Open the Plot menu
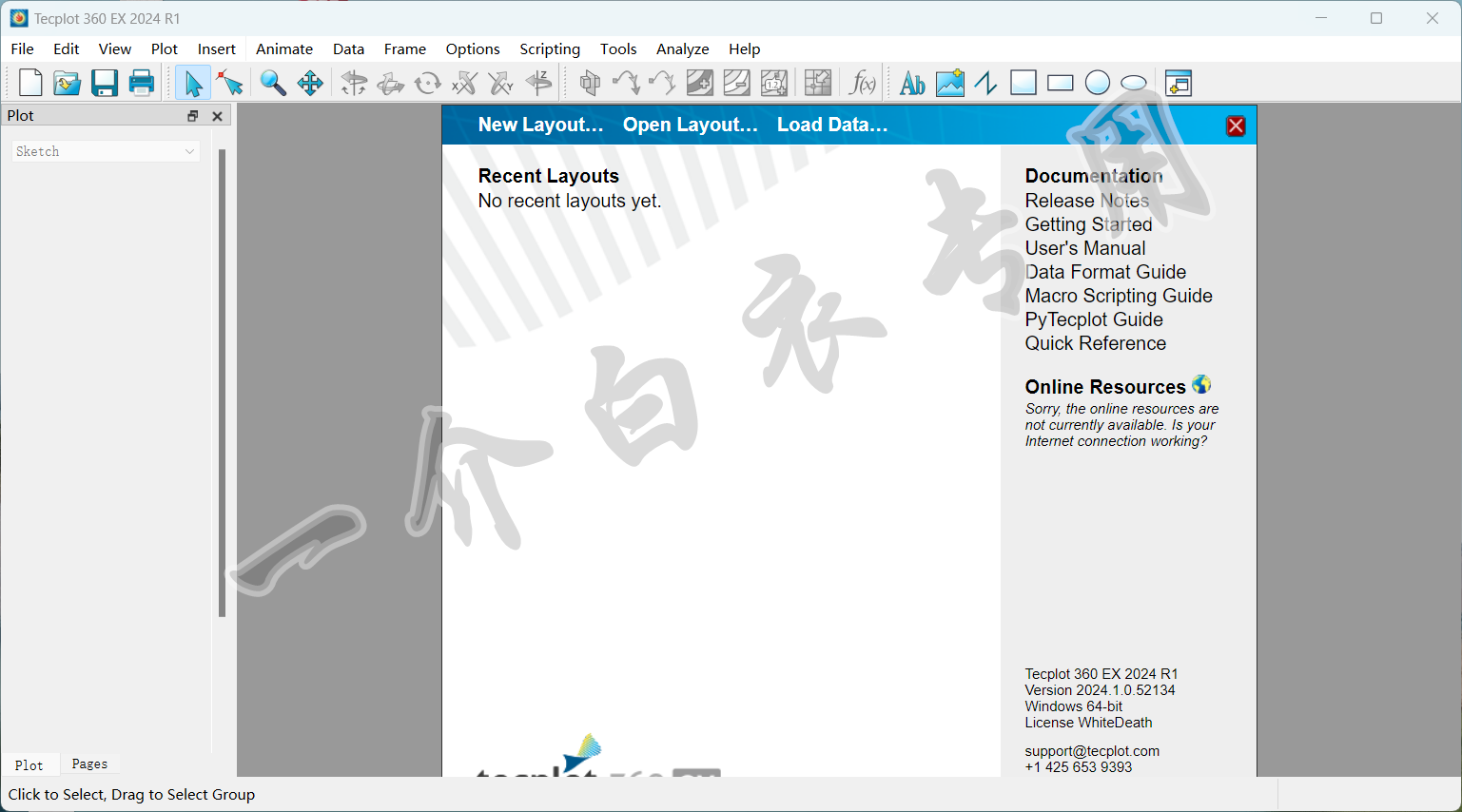This screenshot has width=1462, height=812. point(165,49)
